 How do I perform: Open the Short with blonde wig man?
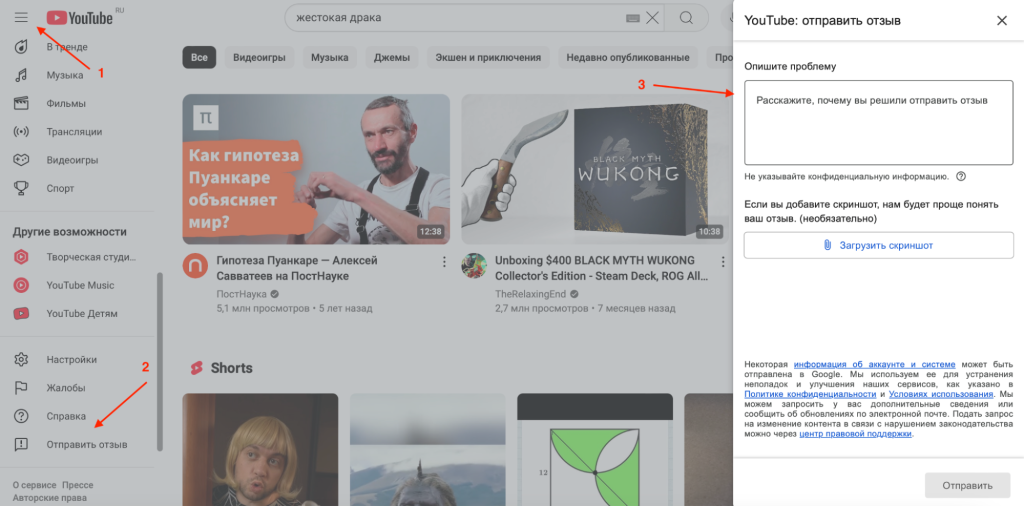(x=260, y=449)
